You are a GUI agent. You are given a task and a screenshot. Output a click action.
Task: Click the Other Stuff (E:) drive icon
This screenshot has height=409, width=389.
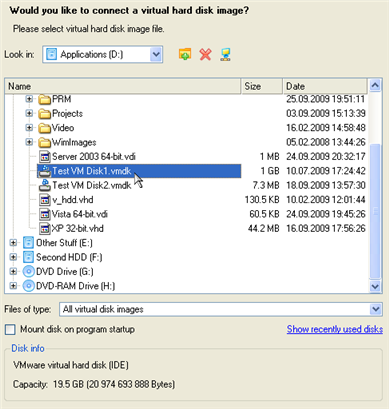point(28,243)
